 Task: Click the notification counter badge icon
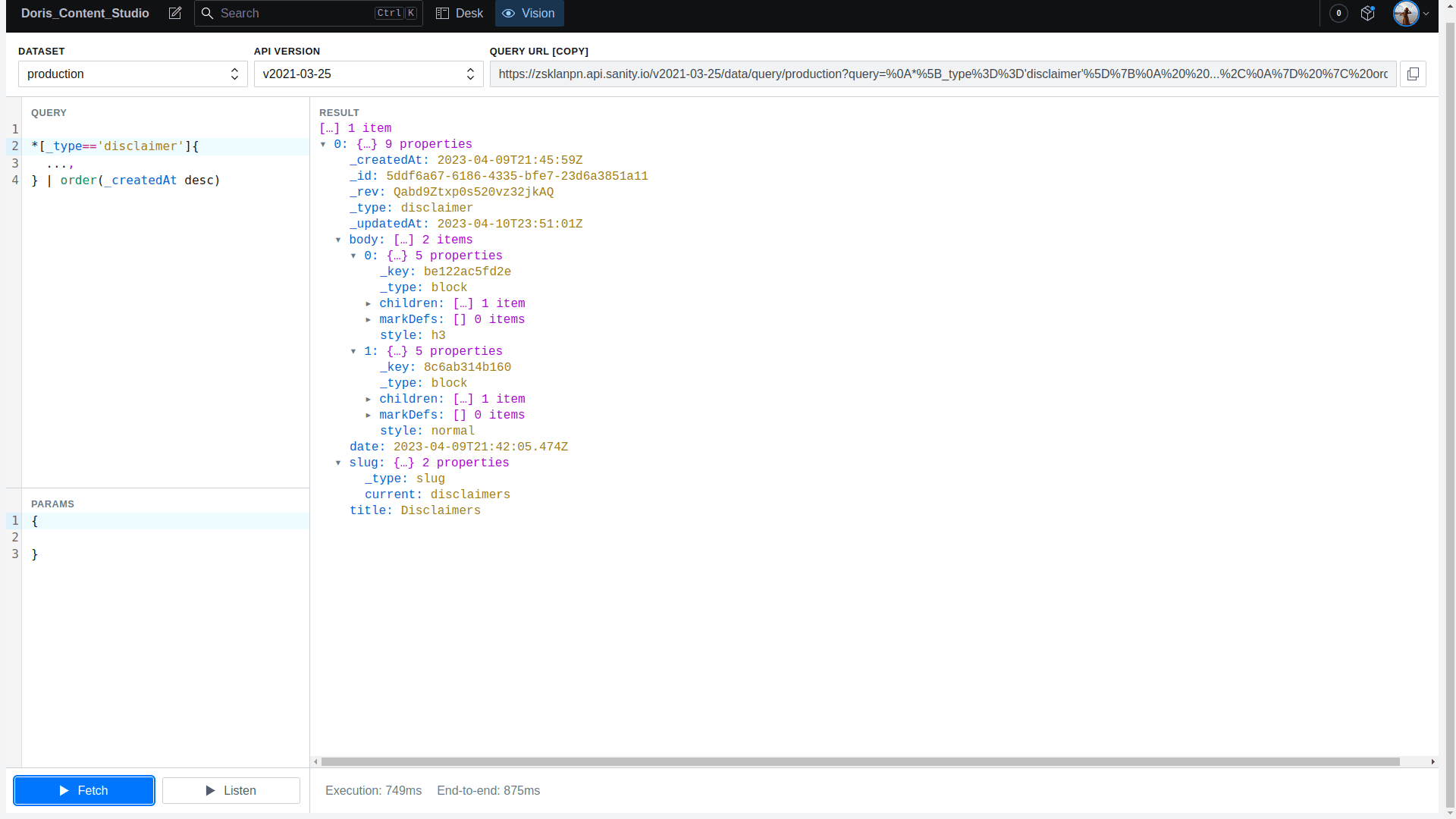click(x=1339, y=13)
